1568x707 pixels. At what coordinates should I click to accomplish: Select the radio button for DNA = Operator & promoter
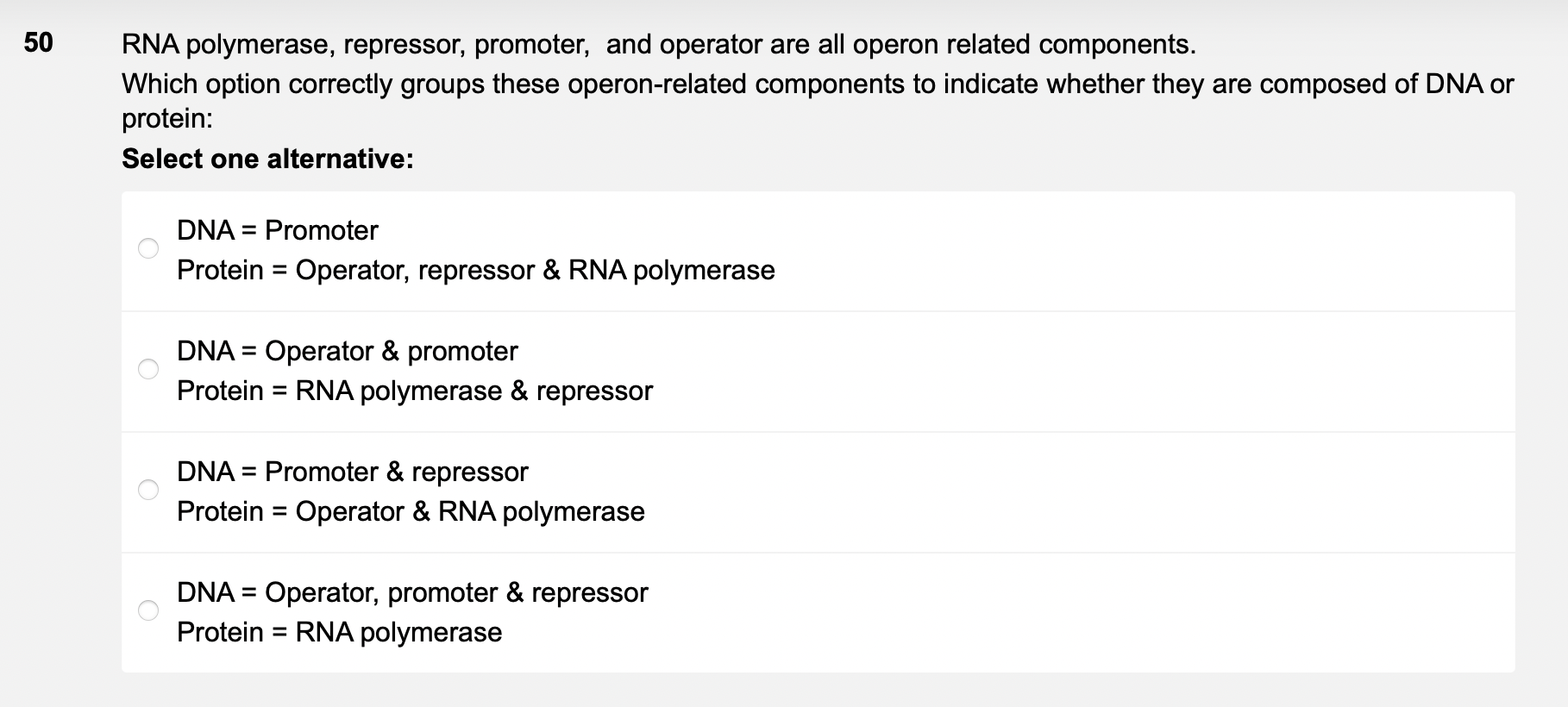point(148,370)
